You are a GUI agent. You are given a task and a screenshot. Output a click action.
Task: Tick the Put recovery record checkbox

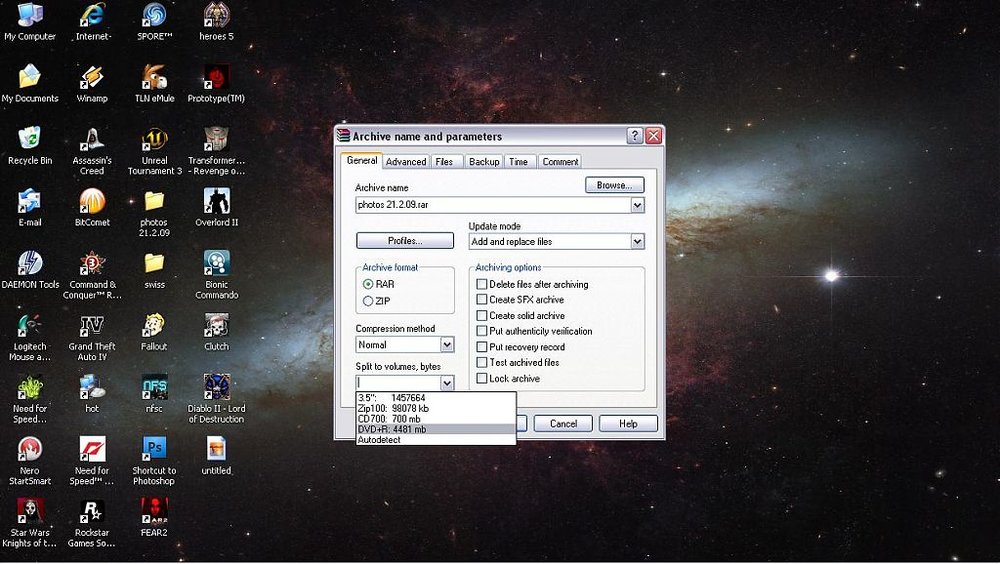[x=482, y=347]
